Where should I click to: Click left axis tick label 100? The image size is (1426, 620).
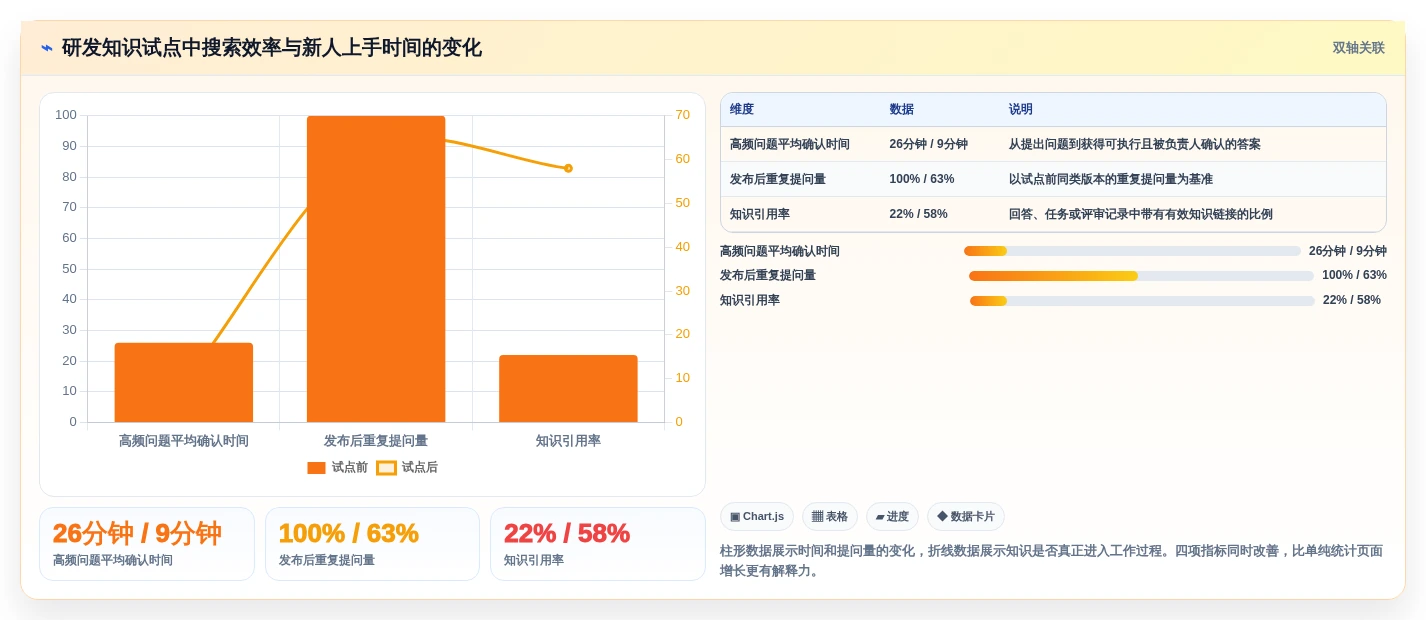66,115
